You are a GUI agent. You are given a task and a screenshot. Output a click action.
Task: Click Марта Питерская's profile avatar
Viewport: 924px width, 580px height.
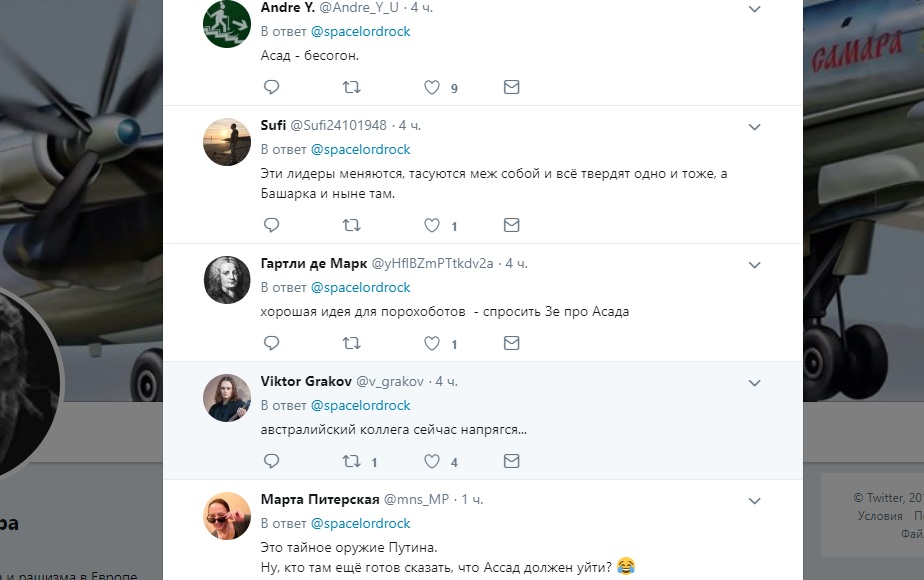[x=227, y=516]
